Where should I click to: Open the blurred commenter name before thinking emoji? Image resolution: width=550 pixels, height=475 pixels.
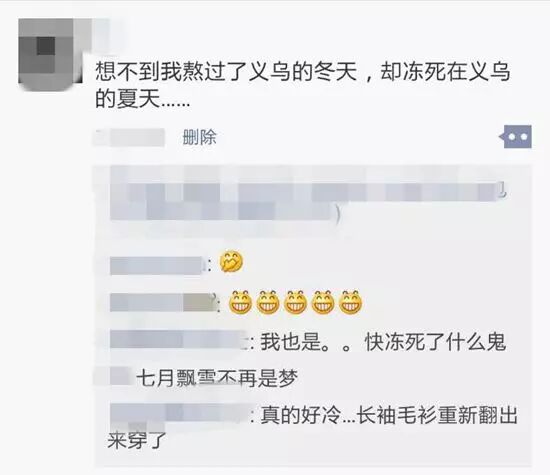point(157,266)
